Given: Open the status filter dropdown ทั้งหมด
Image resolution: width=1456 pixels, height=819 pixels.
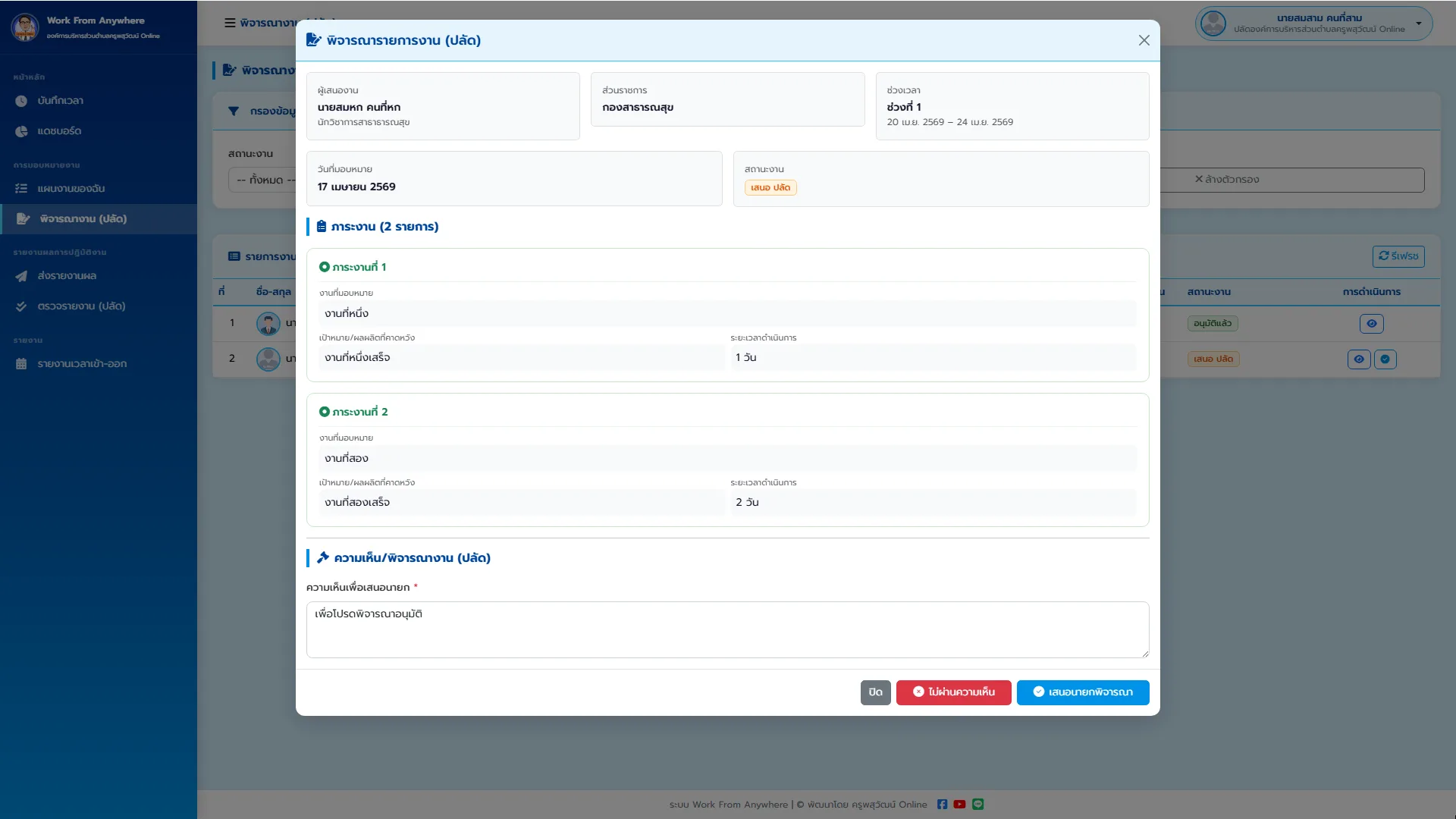Looking at the screenshot, I should [262, 180].
